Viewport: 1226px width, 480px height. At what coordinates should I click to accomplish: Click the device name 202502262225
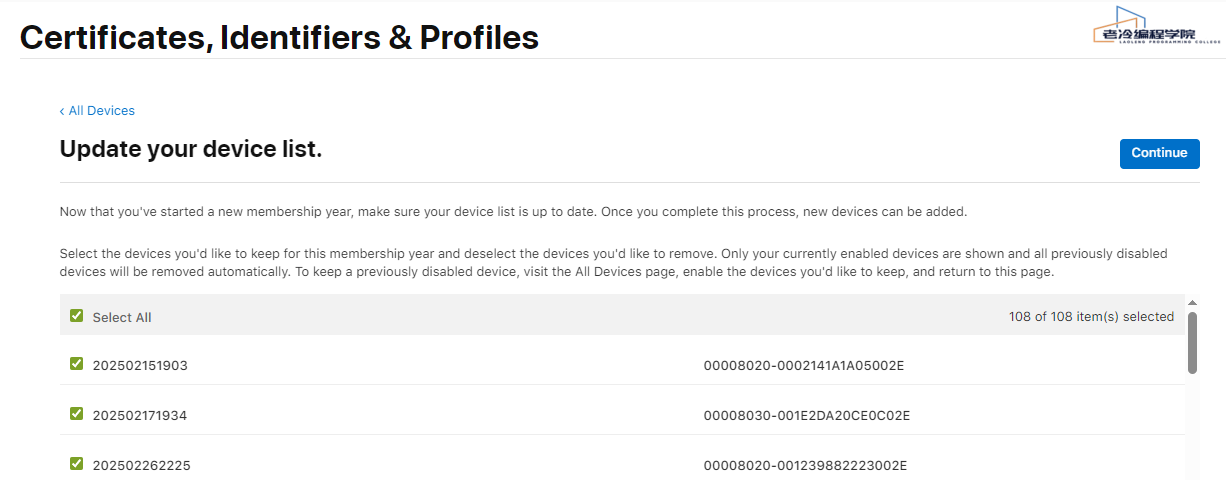[x=142, y=465]
